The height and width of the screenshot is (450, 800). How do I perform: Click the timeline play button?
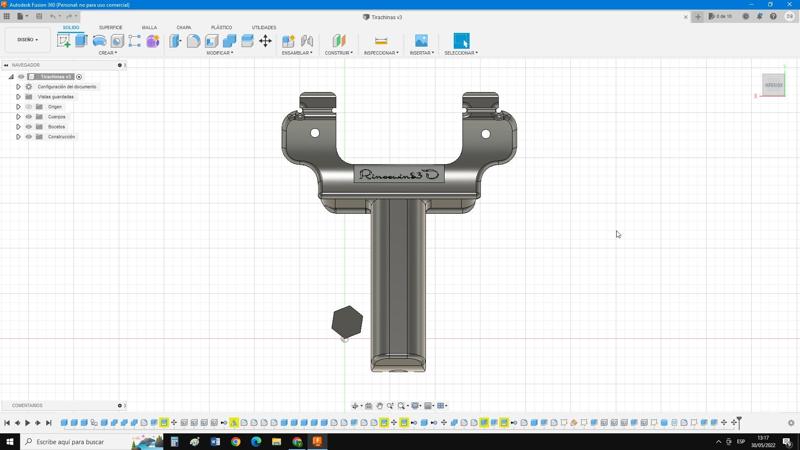pyautogui.click(x=28, y=423)
